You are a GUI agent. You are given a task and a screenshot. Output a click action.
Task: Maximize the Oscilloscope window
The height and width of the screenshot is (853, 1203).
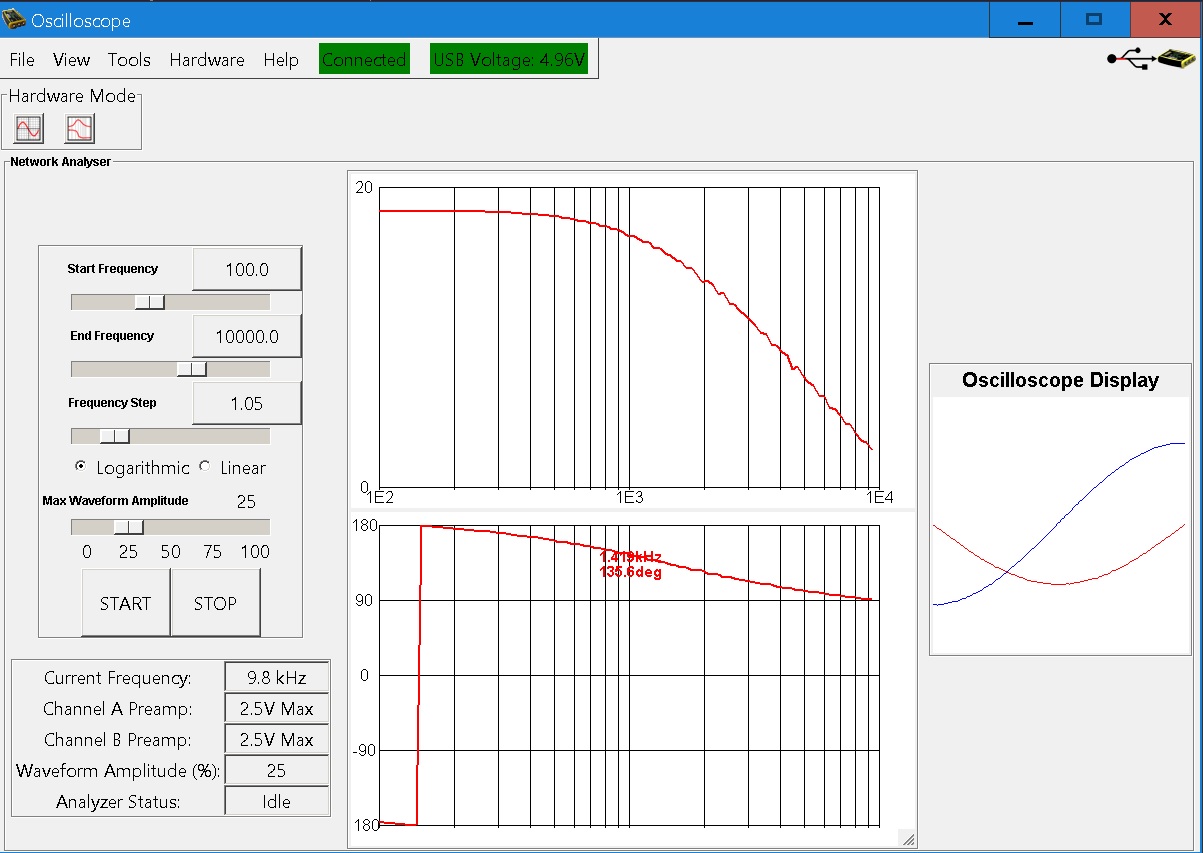[1094, 19]
